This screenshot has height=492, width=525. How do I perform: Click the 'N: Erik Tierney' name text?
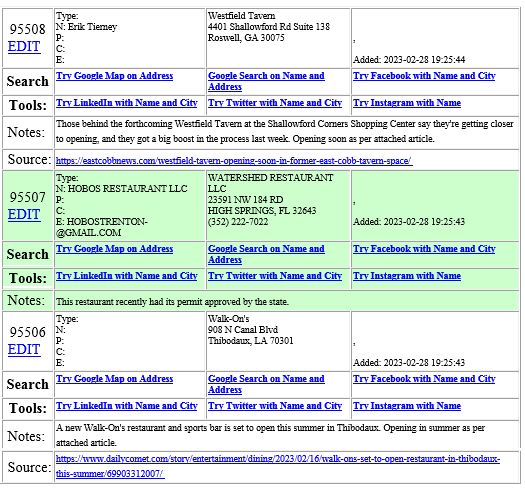pyautogui.click(x=86, y=27)
